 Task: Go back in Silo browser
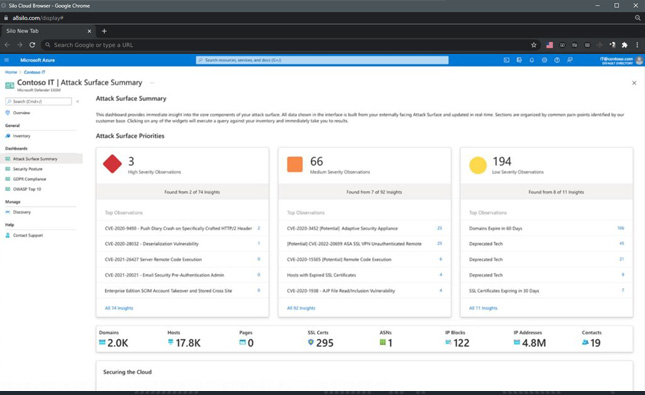click(7, 45)
